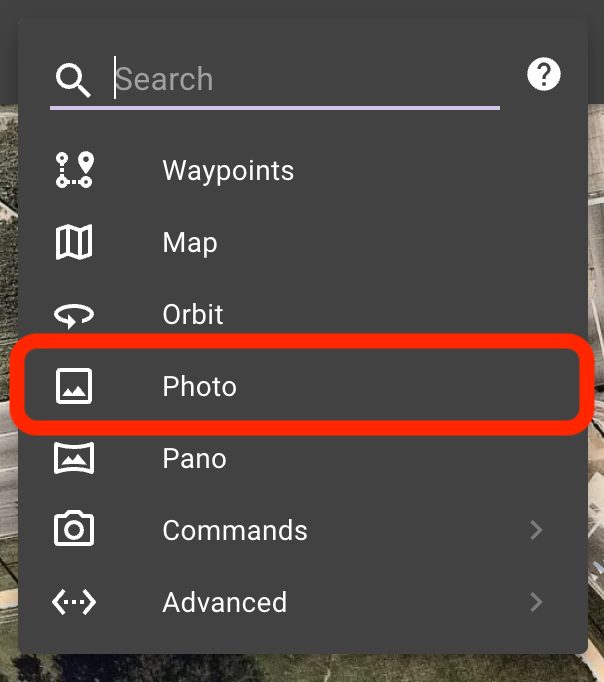Viewport: 604px width, 682px height.
Task: Select the Waypoints menu entry
Action: (x=302, y=170)
